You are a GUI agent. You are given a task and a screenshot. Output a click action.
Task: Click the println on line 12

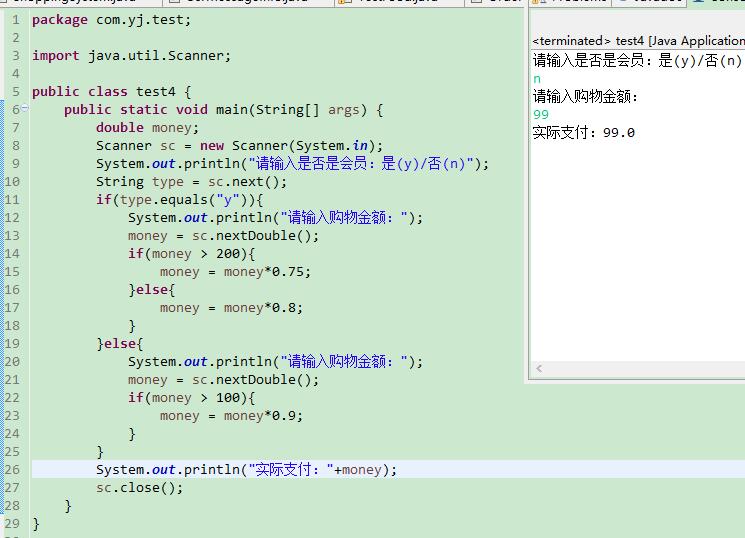[275, 218]
